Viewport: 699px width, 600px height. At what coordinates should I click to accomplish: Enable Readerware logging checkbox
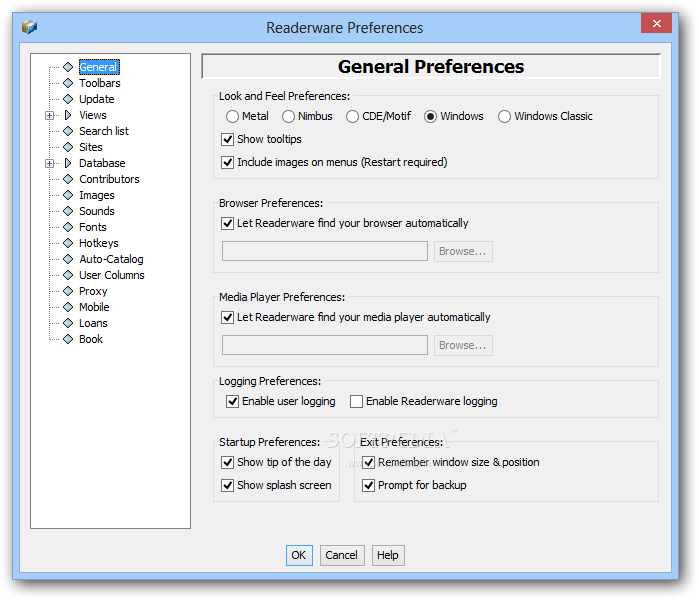point(356,402)
